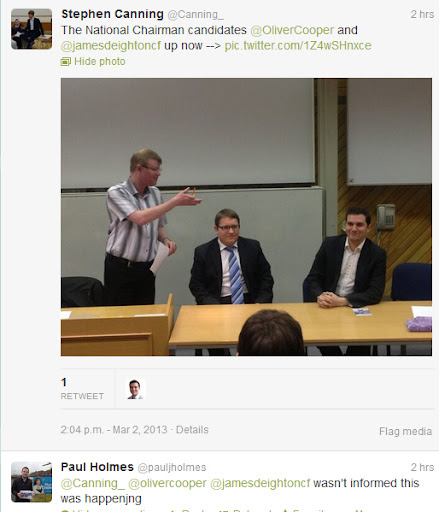Click the Stephen Canning display name

(x=112, y=14)
